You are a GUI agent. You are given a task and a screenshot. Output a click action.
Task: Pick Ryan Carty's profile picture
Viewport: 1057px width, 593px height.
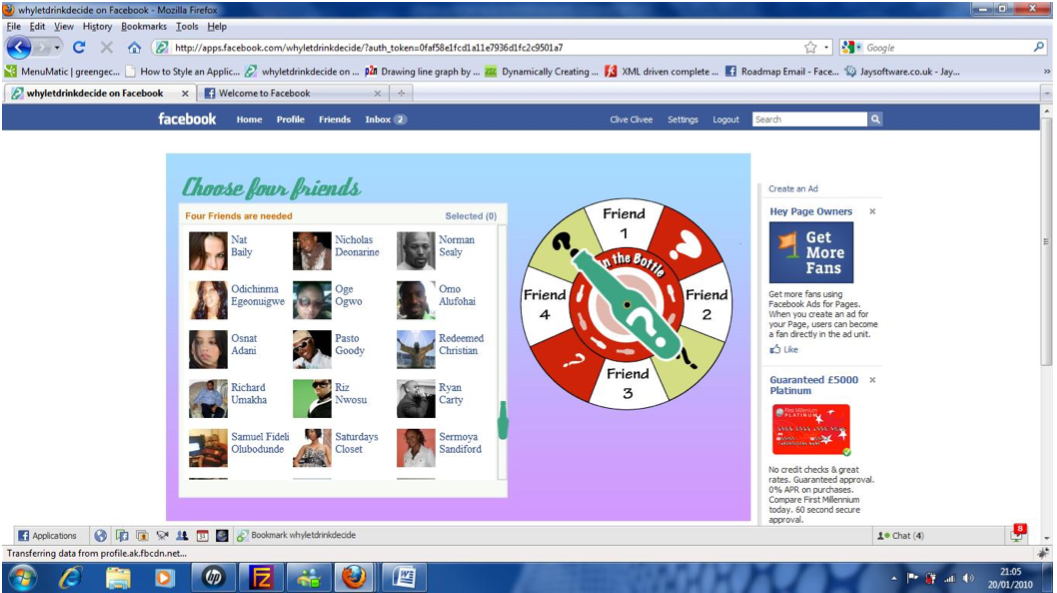[416, 399]
